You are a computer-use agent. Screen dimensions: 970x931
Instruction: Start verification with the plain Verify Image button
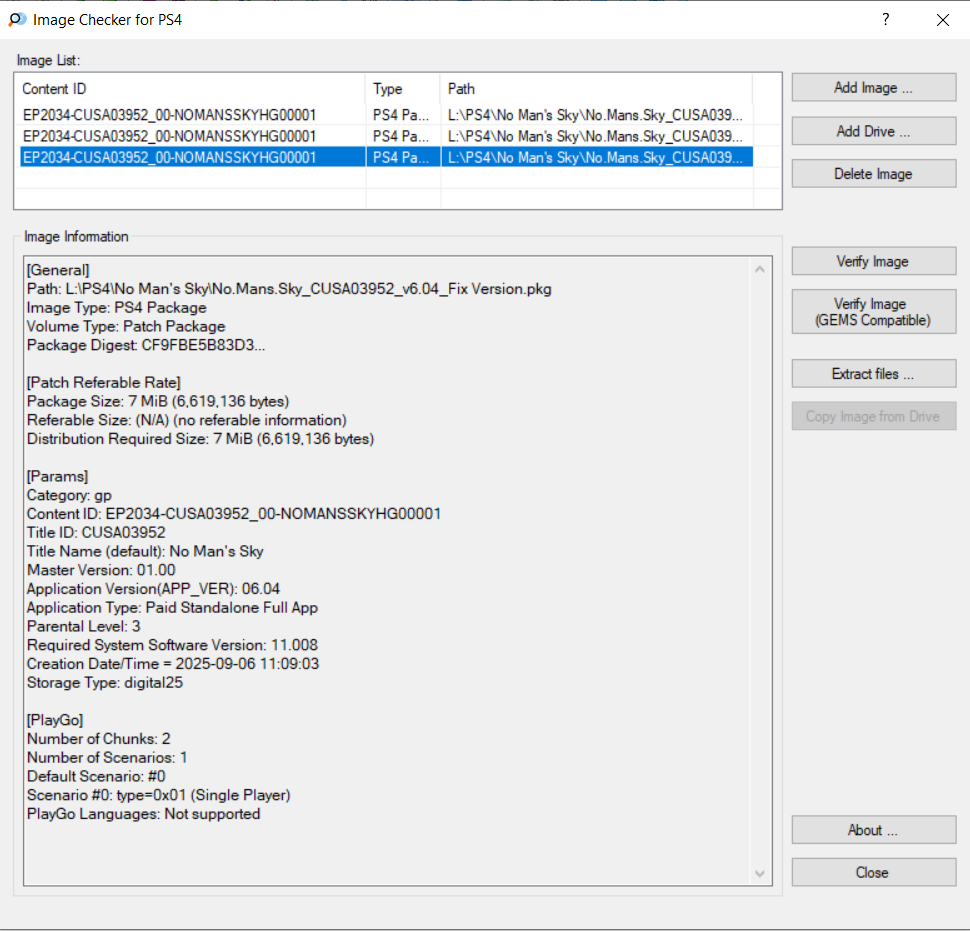873,262
